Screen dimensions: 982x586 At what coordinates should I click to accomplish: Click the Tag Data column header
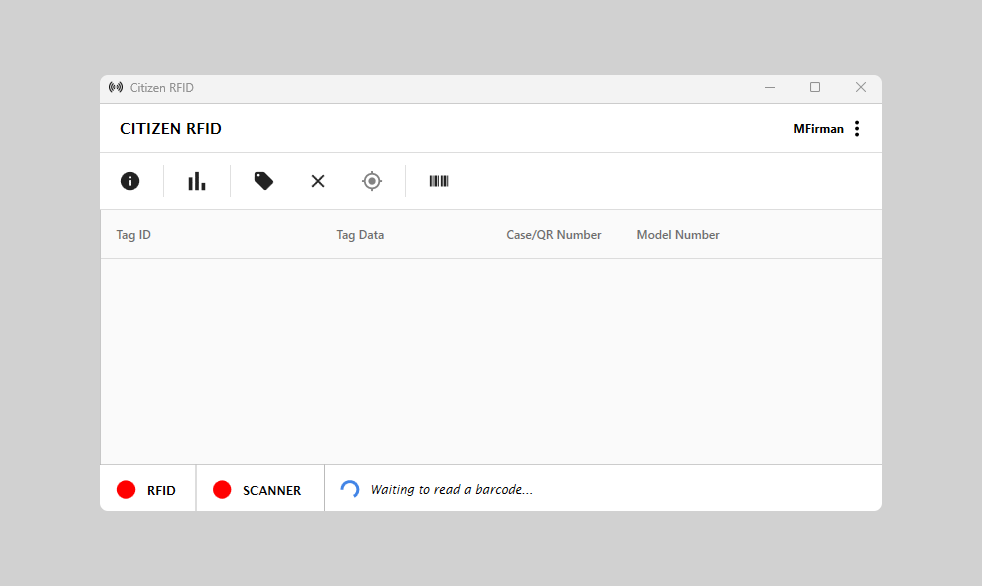coord(360,235)
